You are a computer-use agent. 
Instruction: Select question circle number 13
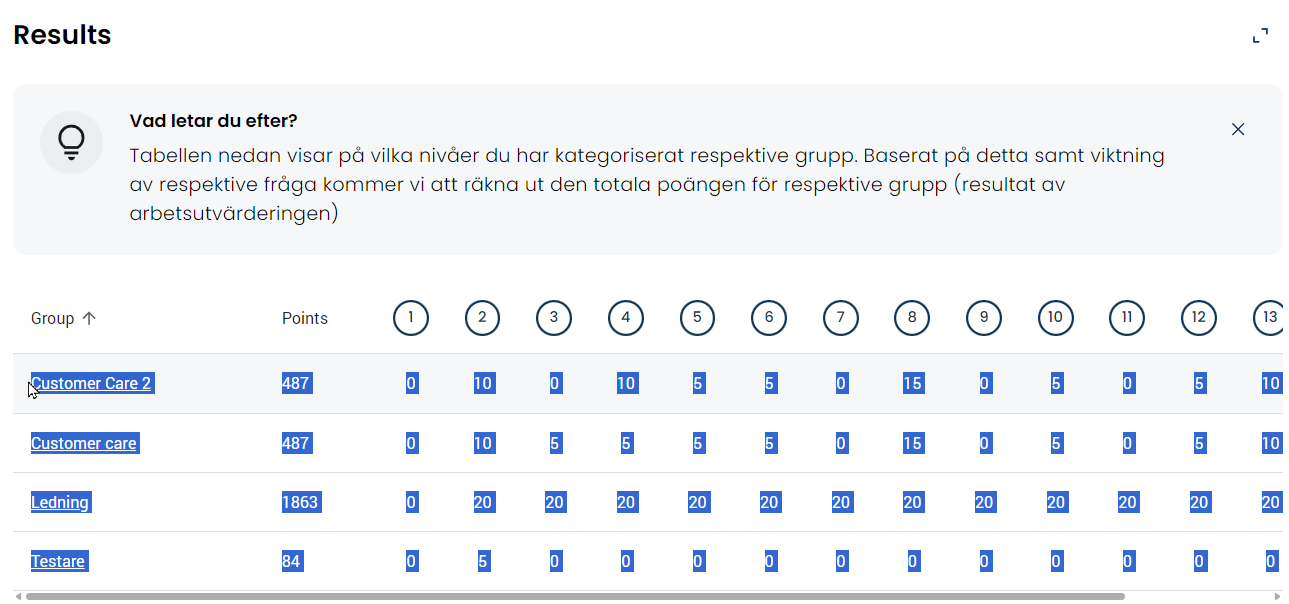pos(1268,318)
